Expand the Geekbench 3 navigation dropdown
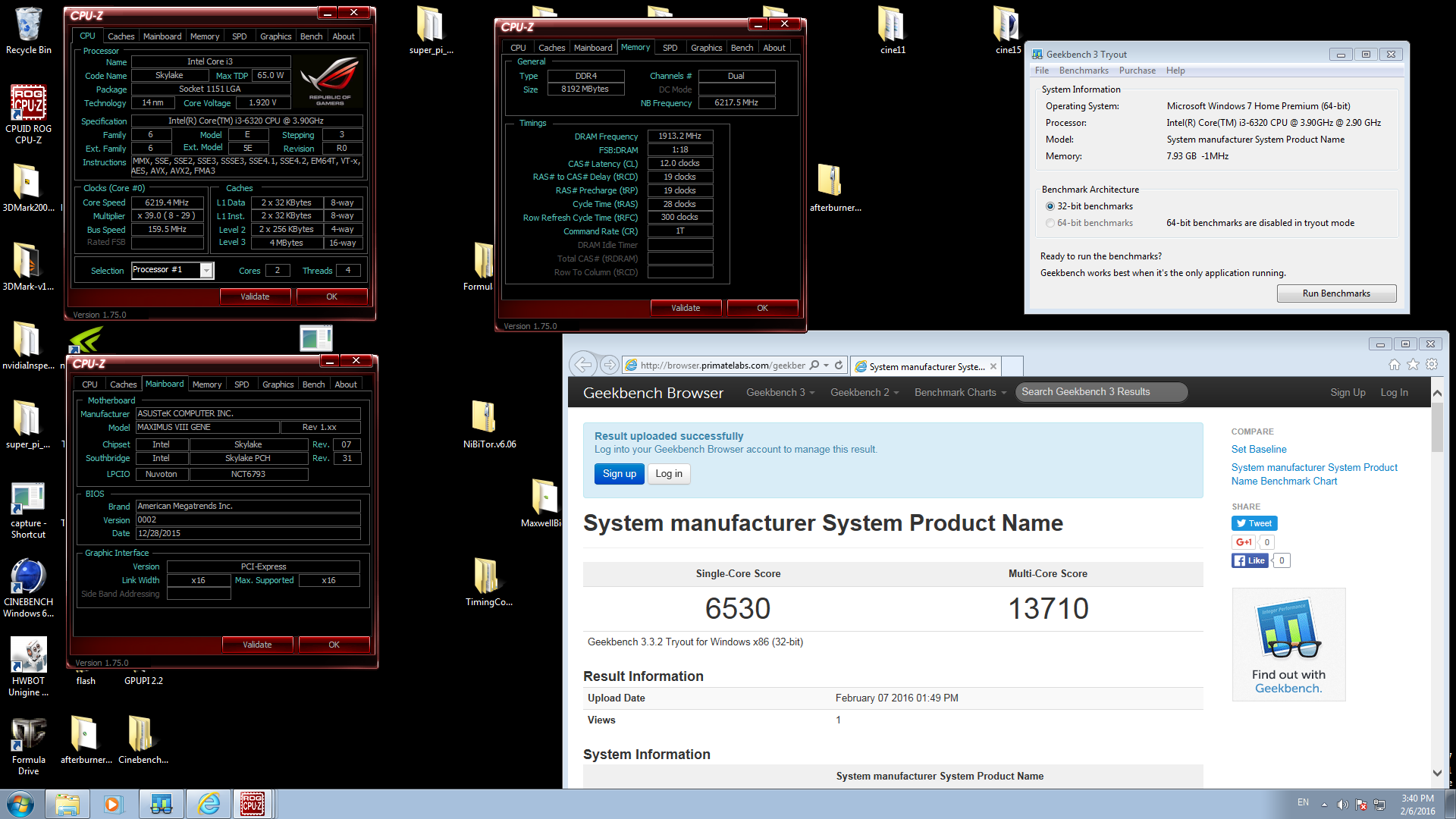 coord(780,392)
